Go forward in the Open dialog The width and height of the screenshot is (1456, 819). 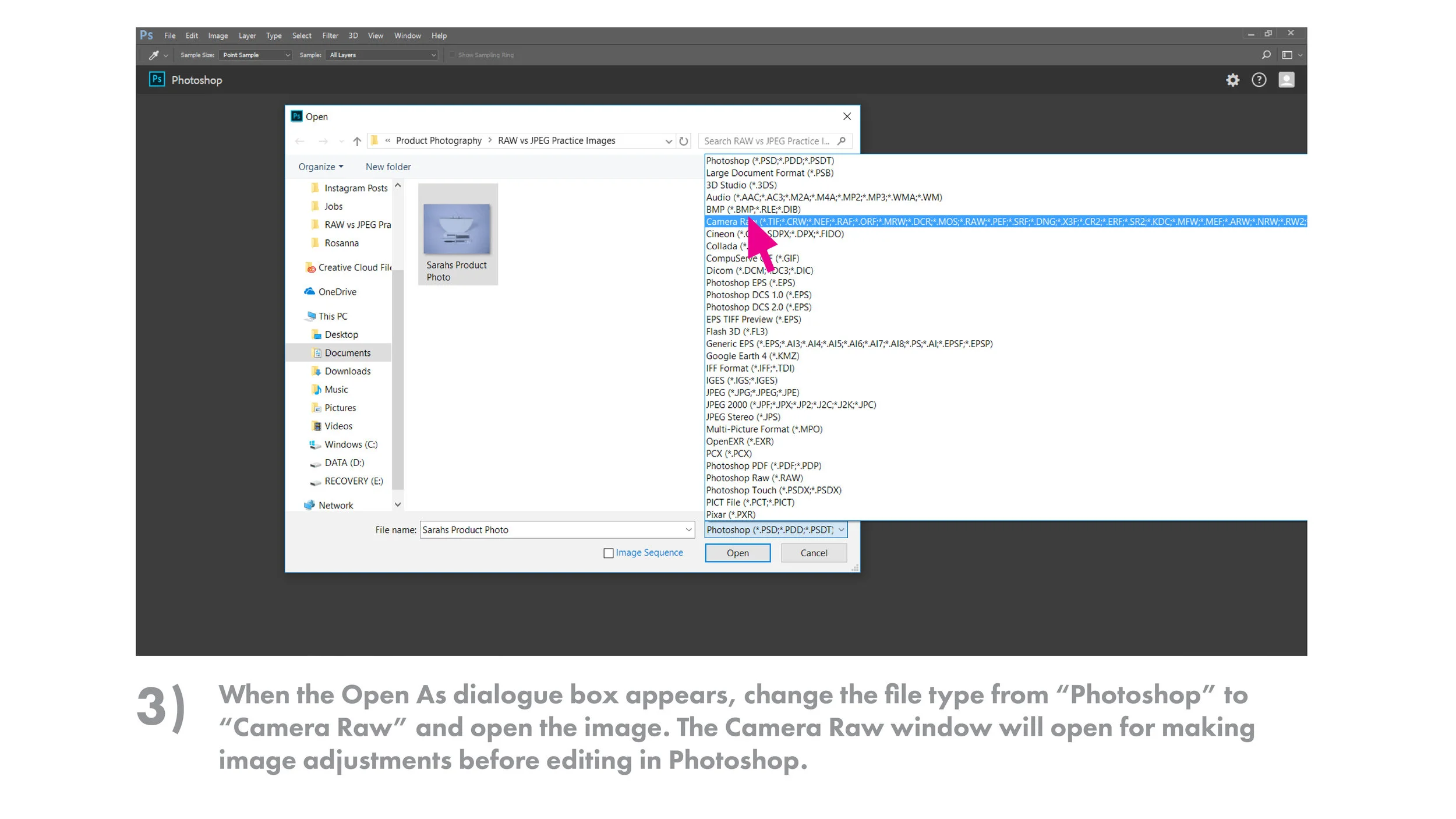323,141
